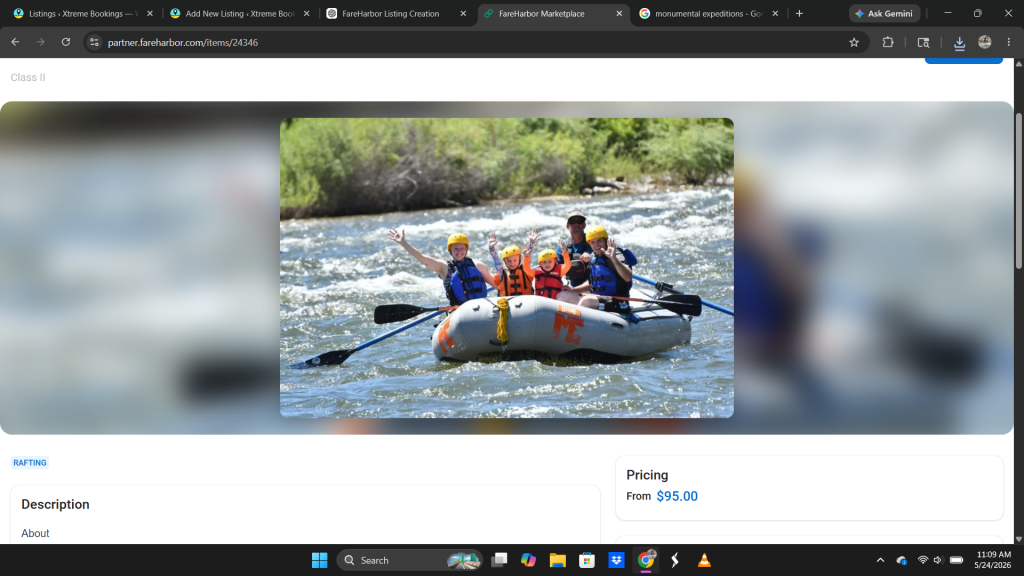Image resolution: width=1024 pixels, height=576 pixels.
Task: Click the rafting photo
Action: click(507, 268)
